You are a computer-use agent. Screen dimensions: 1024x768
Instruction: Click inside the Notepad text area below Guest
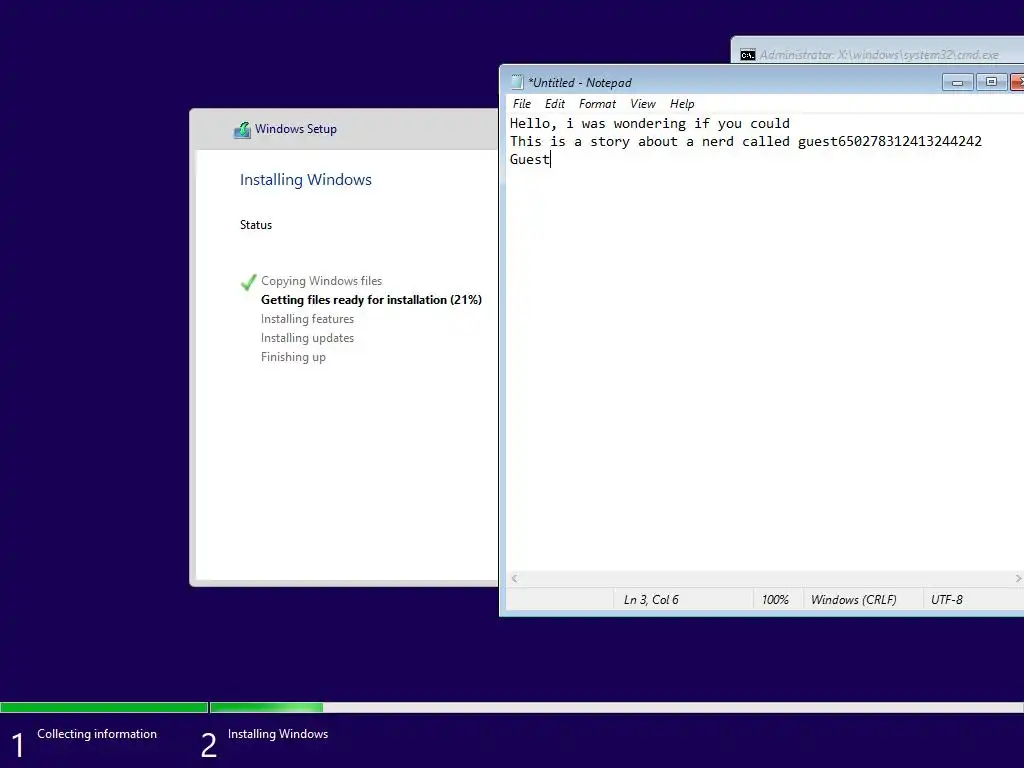click(x=764, y=366)
